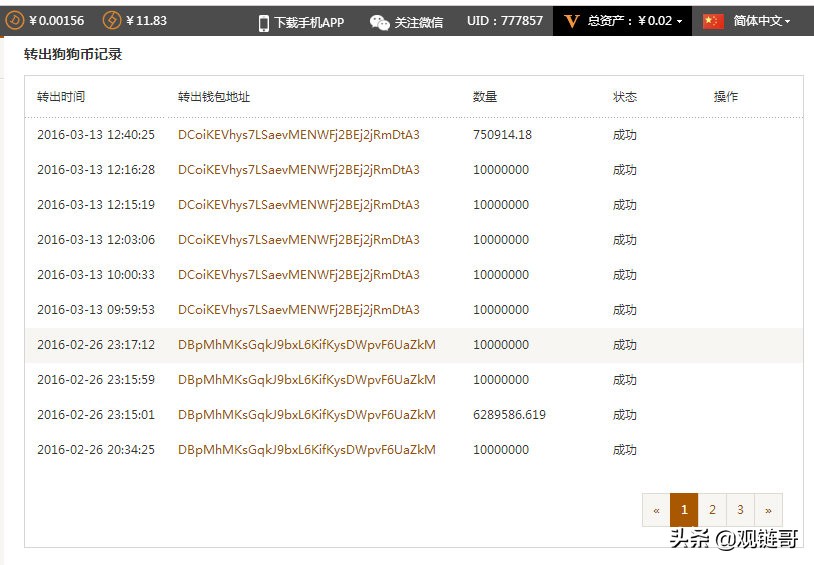This screenshot has height=565, width=814.
Task: Click the coin icon beside ¥11.83
Action: coord(112,21)
